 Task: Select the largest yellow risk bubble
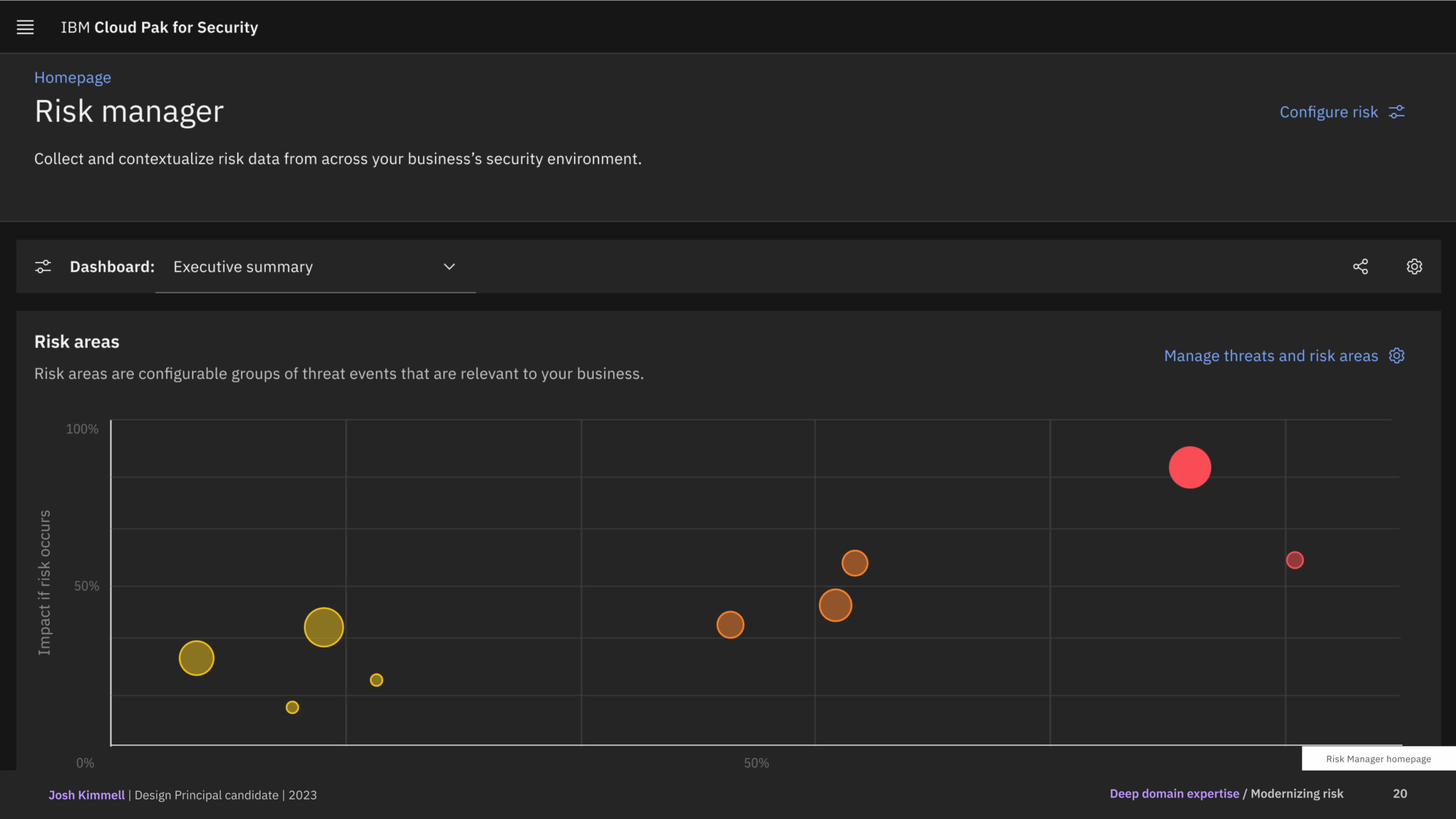pyautogui.click(x=324, y=627)
